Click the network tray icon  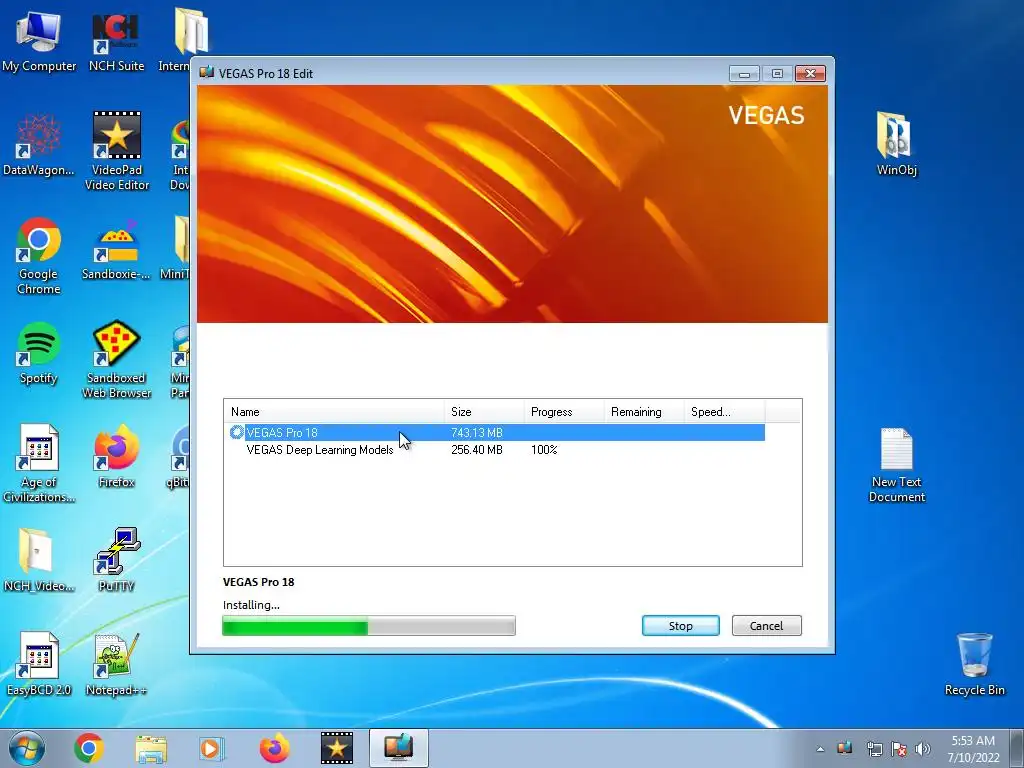[x=874, y=749]
